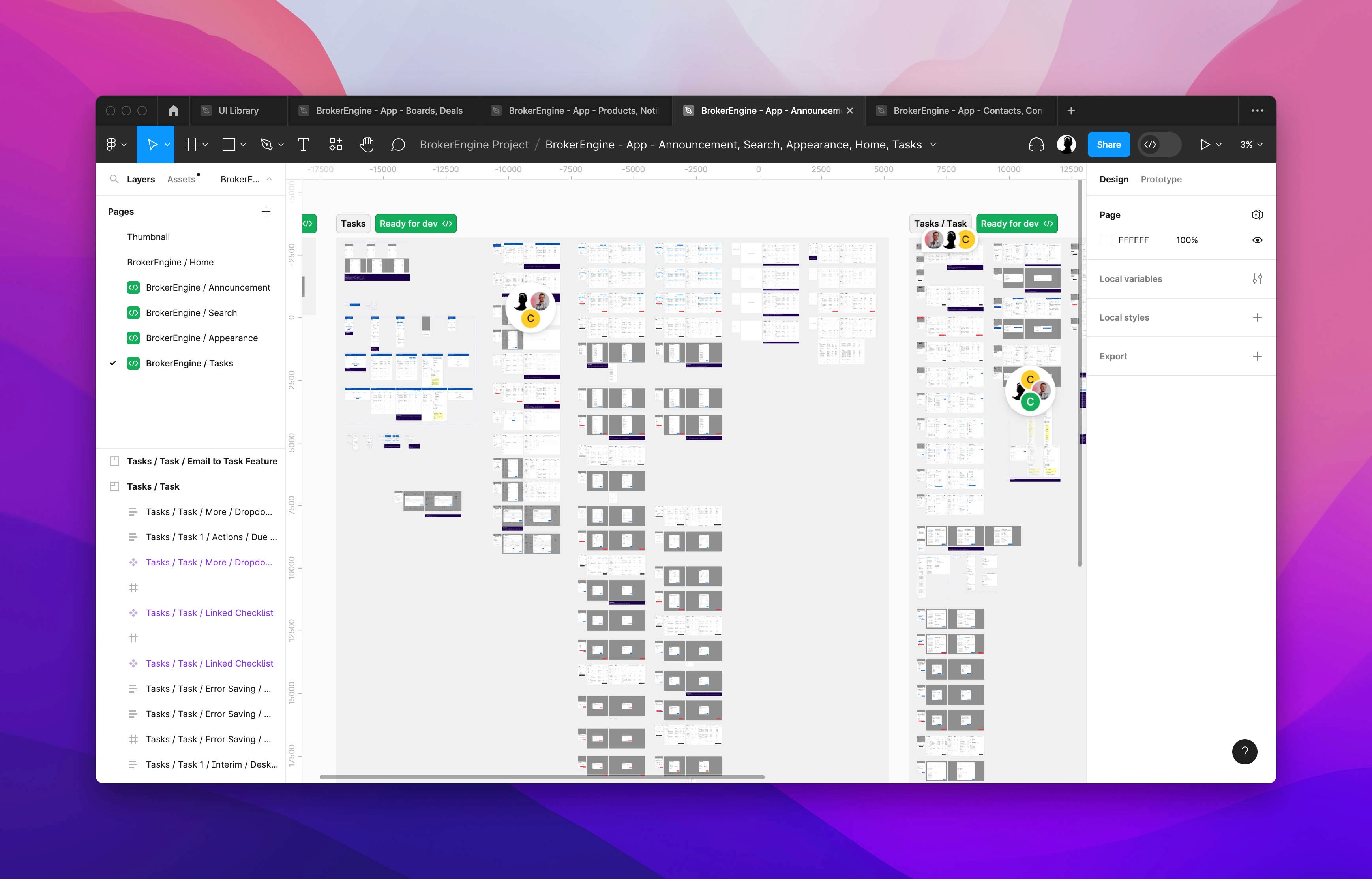Toggle Dev Mode switch
The image size is (1372, 879).
pos(1159,145)
